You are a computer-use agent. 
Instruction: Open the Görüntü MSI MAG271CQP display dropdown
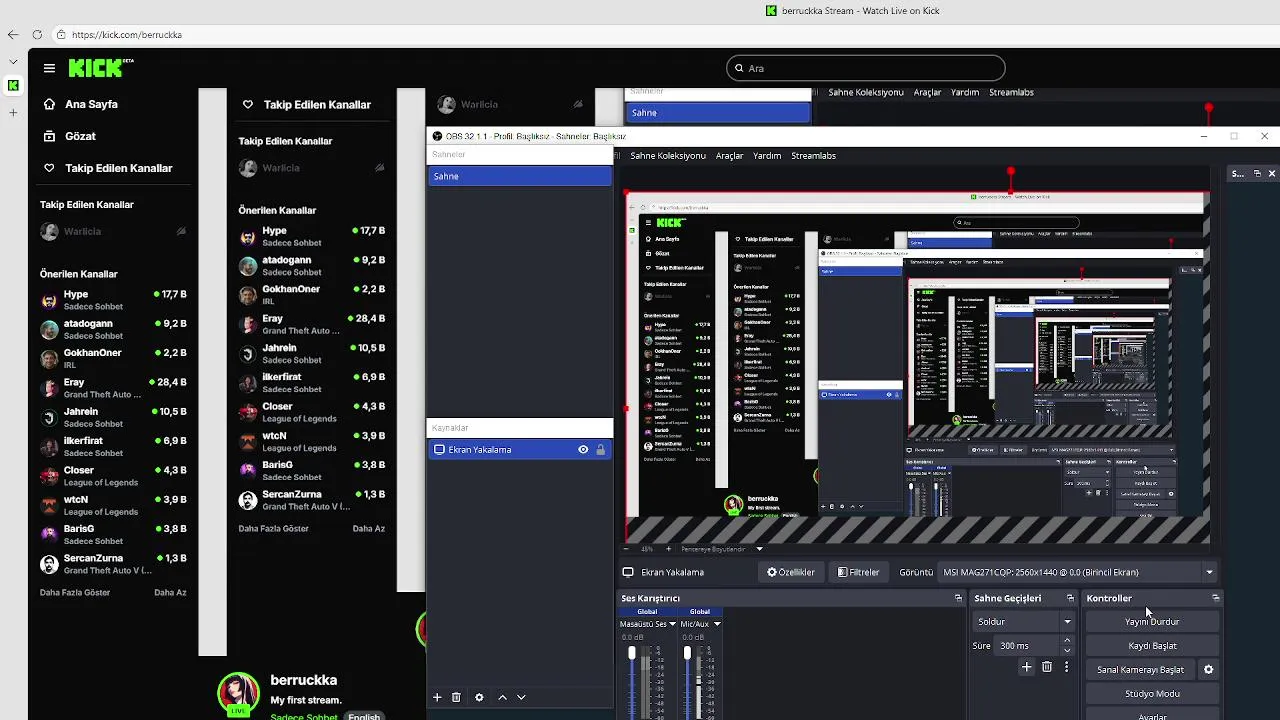coord(1079,572)
